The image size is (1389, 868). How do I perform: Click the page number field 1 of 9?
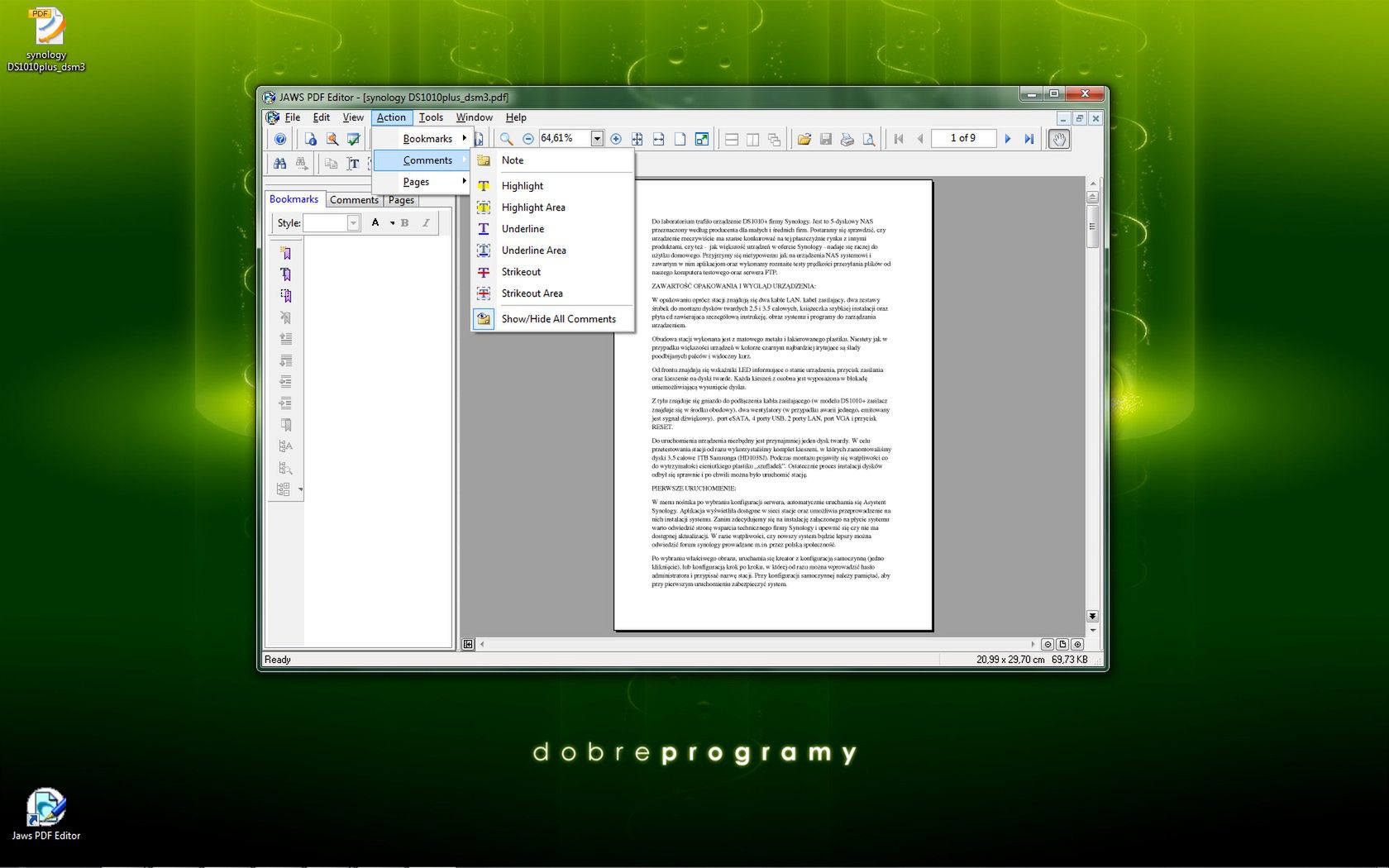(963, 139)
